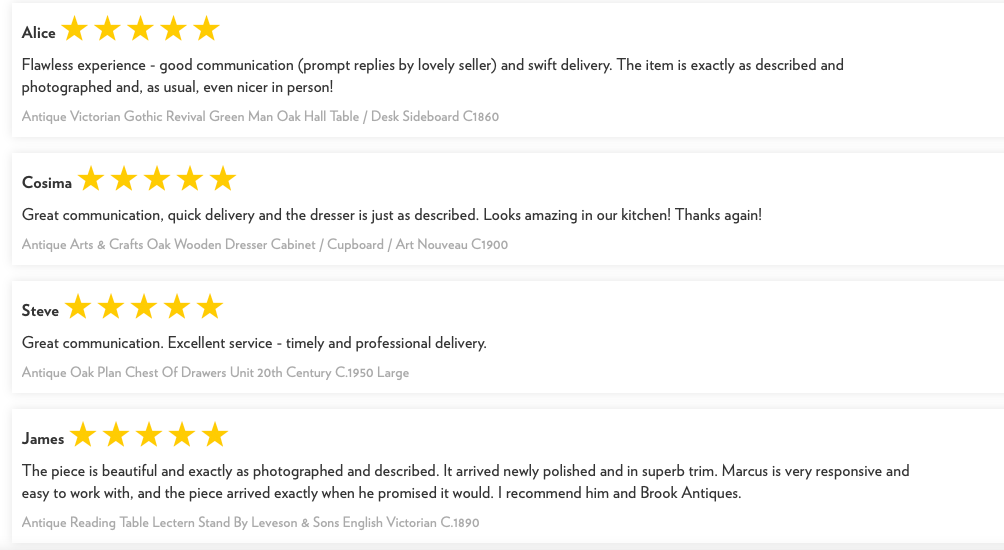
Task: Click the first star in Alice's rating
Action: pyautogui.click(x=74, y=29)
